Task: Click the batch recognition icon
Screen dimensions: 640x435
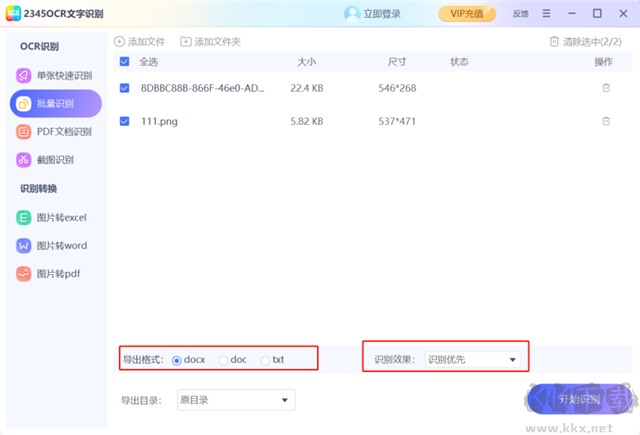Action: click(24, 104)
